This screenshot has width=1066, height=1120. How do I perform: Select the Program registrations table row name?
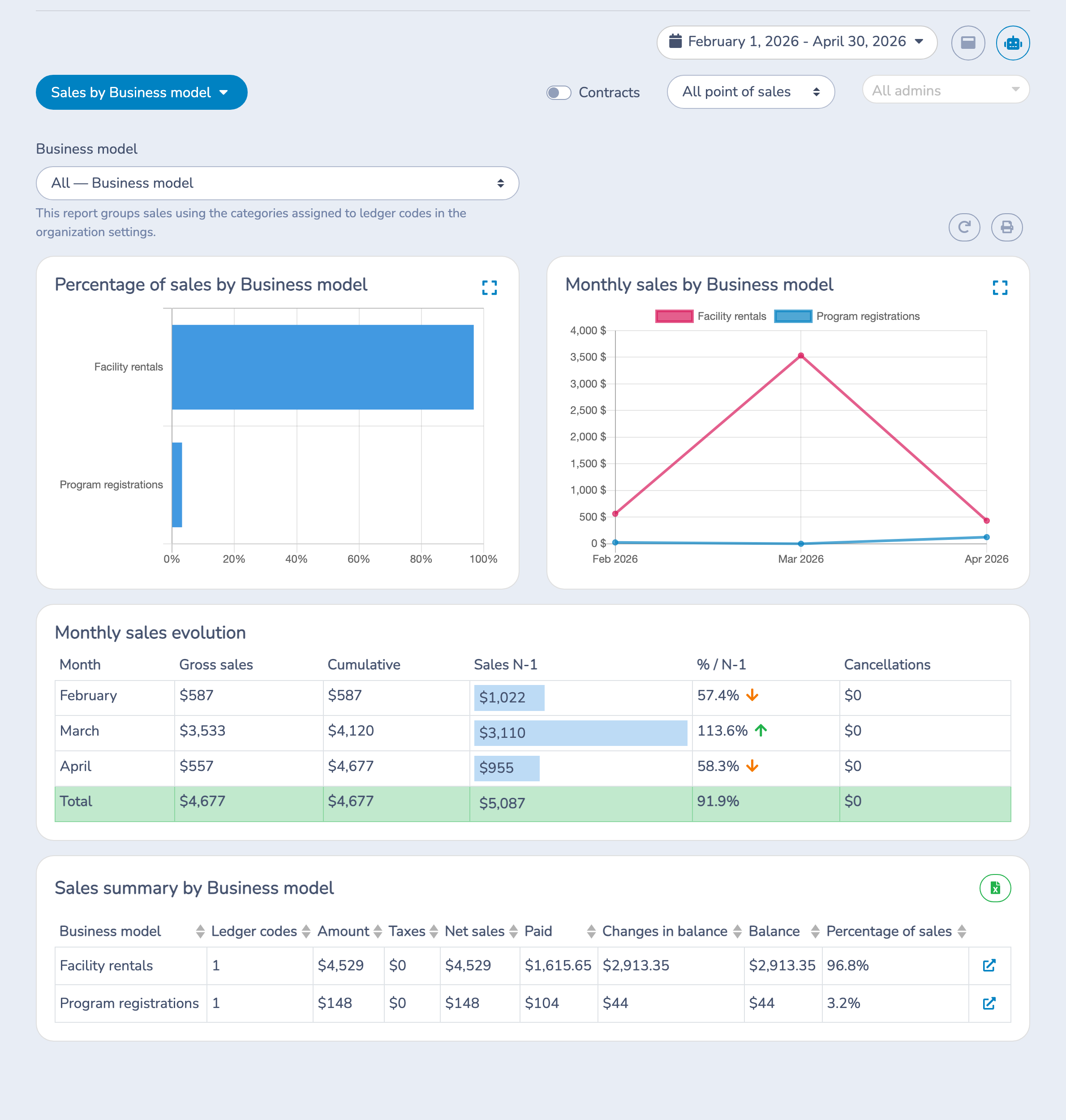(129, 1003)
